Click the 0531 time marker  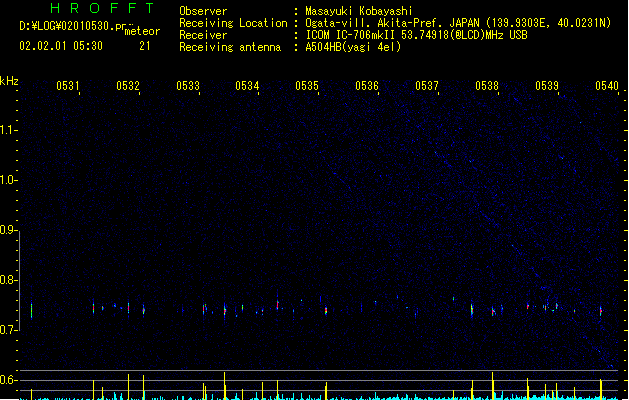(x=68, y=85)
